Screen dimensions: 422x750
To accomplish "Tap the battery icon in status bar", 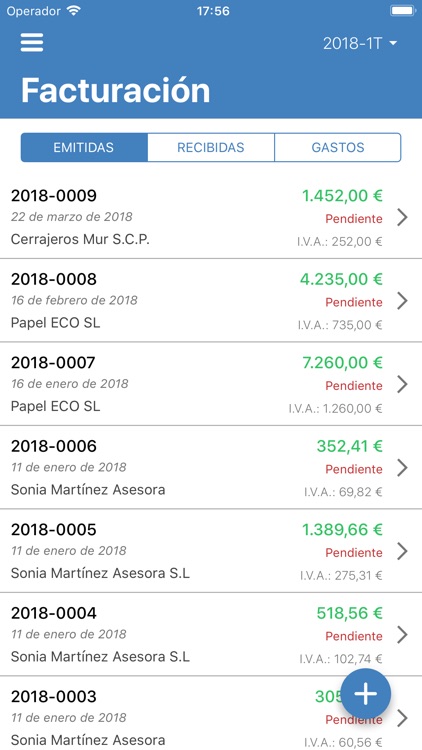I will point(403,11).
